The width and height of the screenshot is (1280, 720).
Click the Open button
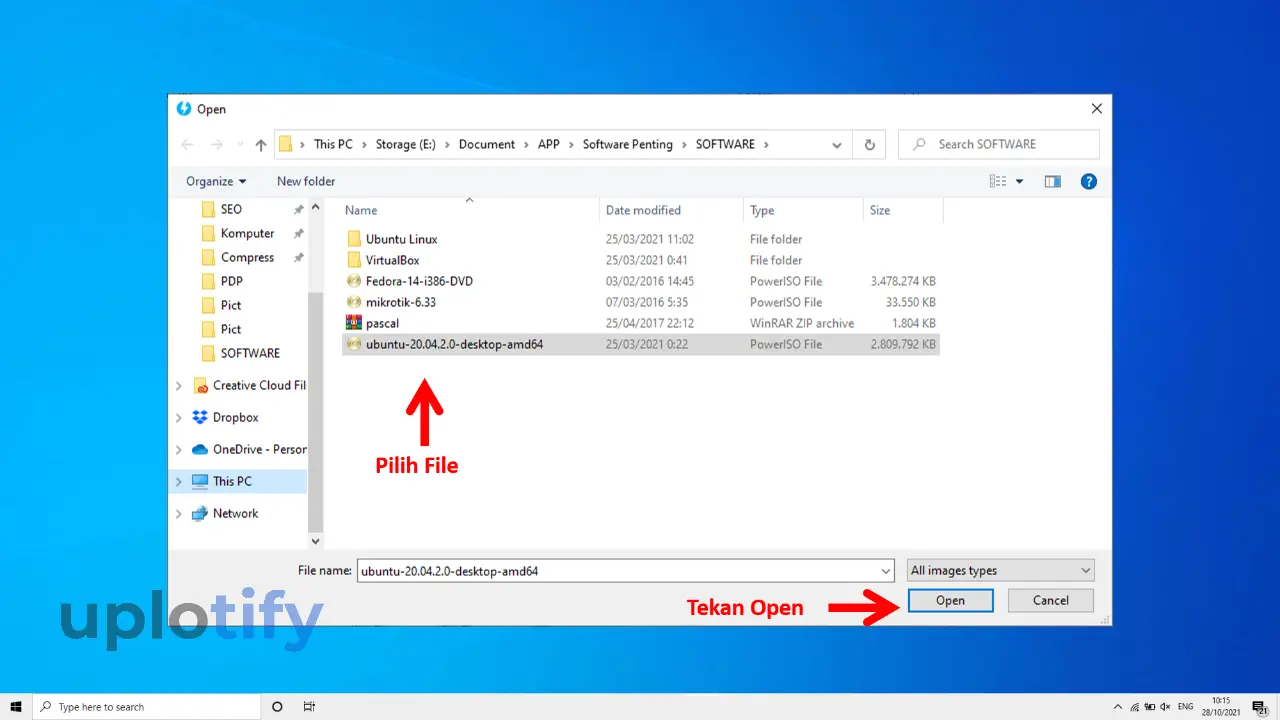point(950,600)
